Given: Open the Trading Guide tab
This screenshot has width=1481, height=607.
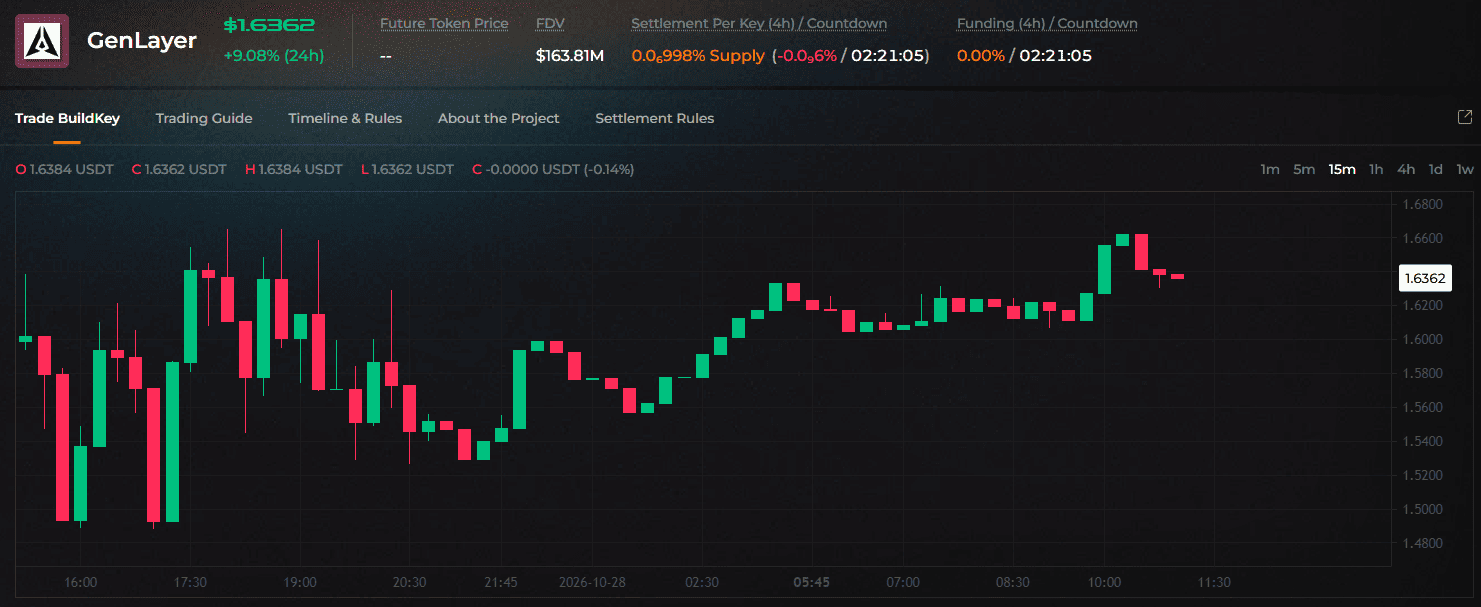Looking at the screenshot, I should pos(204,118).
